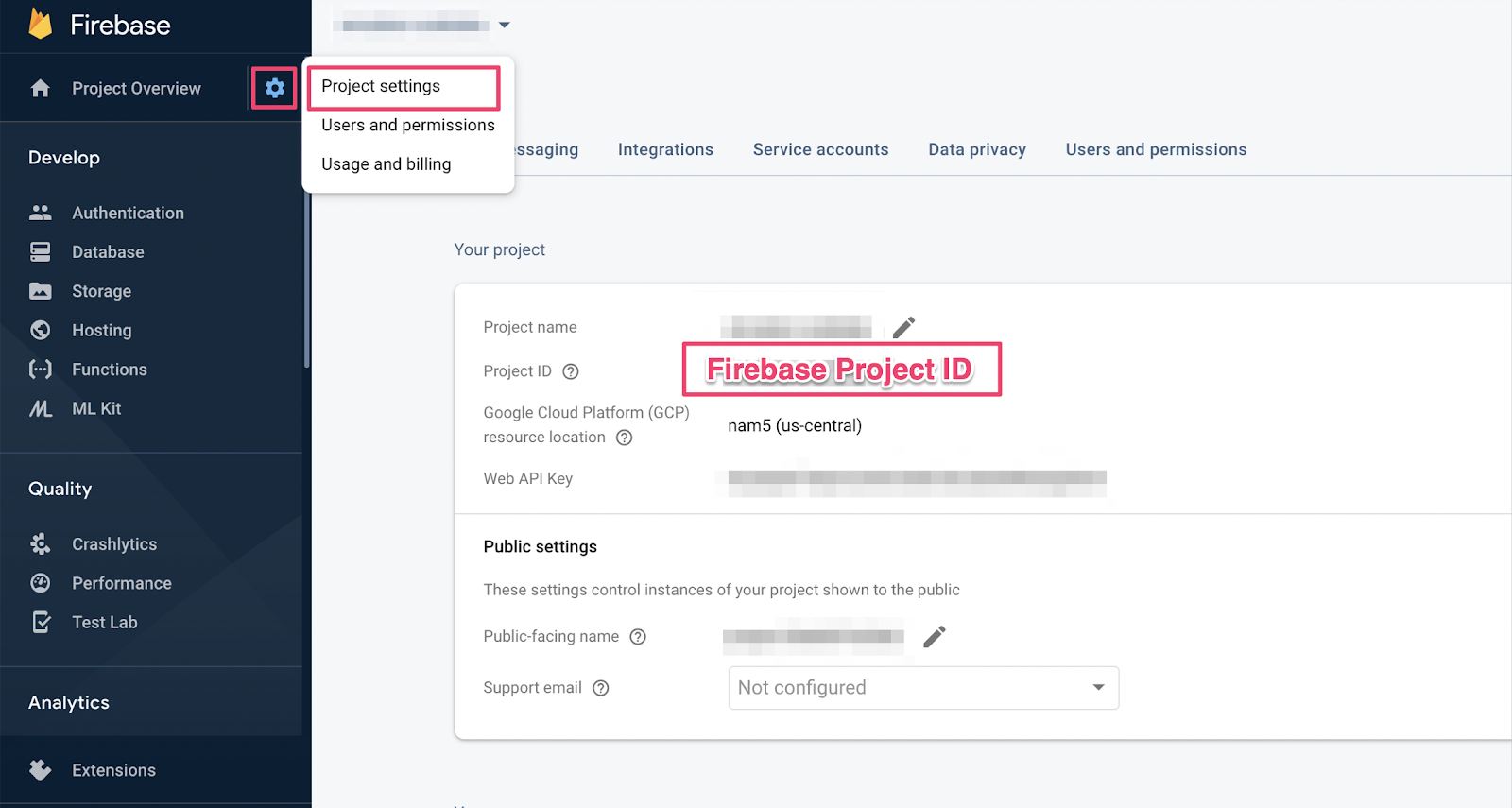Open Usage and billing menu item
Viewport: 1512px width, 808px height.
pyautogui.click(x=386, y=164)
